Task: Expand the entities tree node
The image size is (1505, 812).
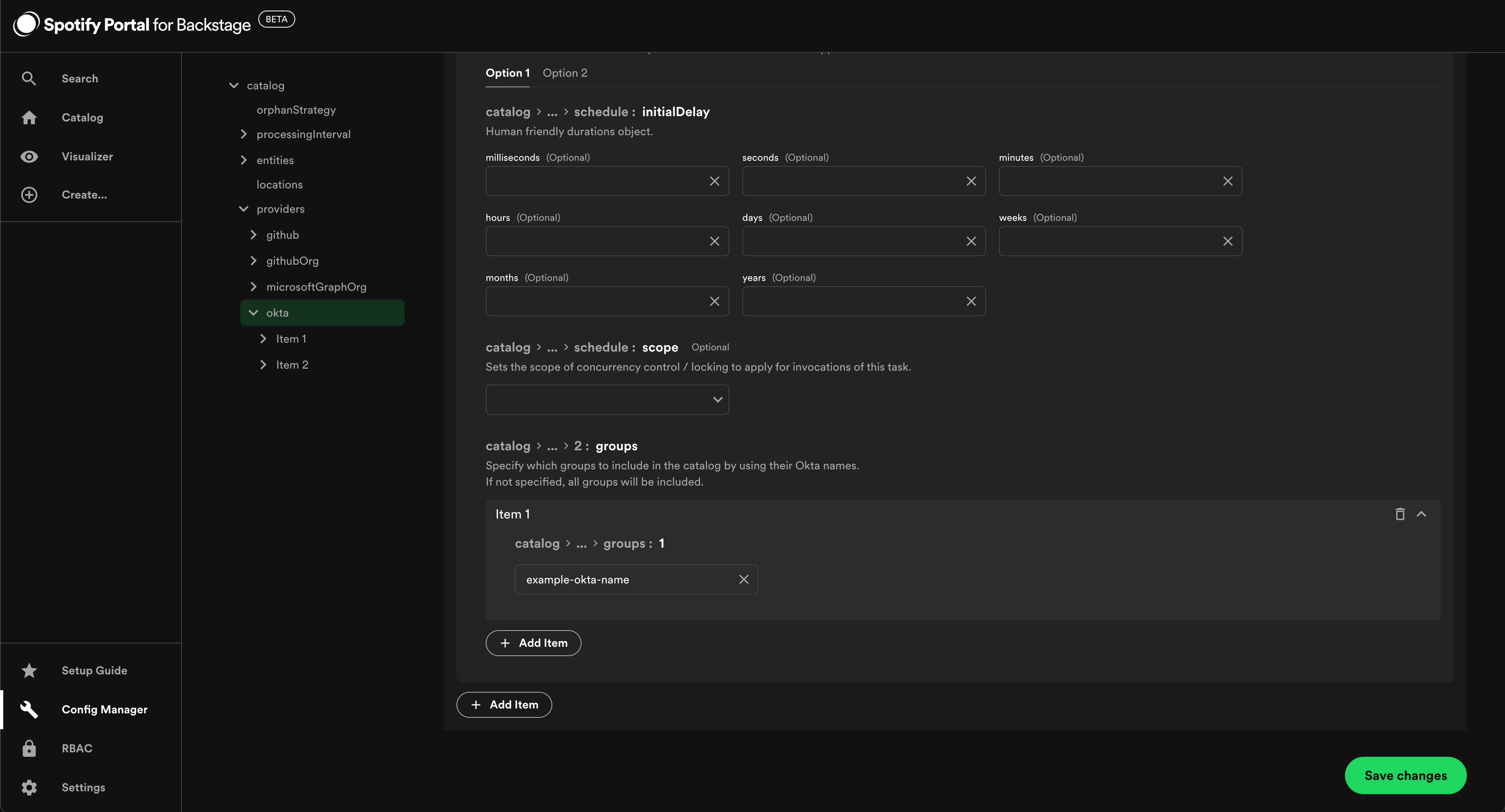Action: [x=244, y=160]
